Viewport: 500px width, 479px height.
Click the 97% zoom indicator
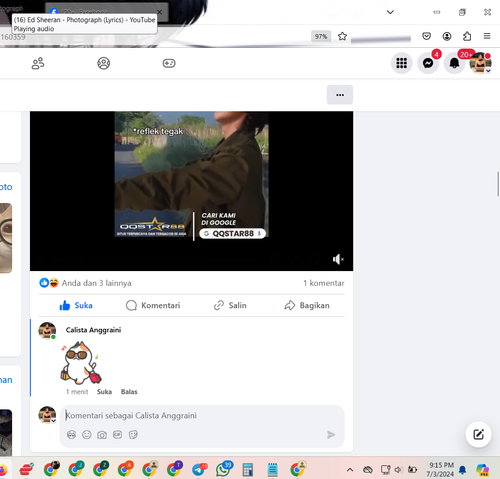pos(321,36)
